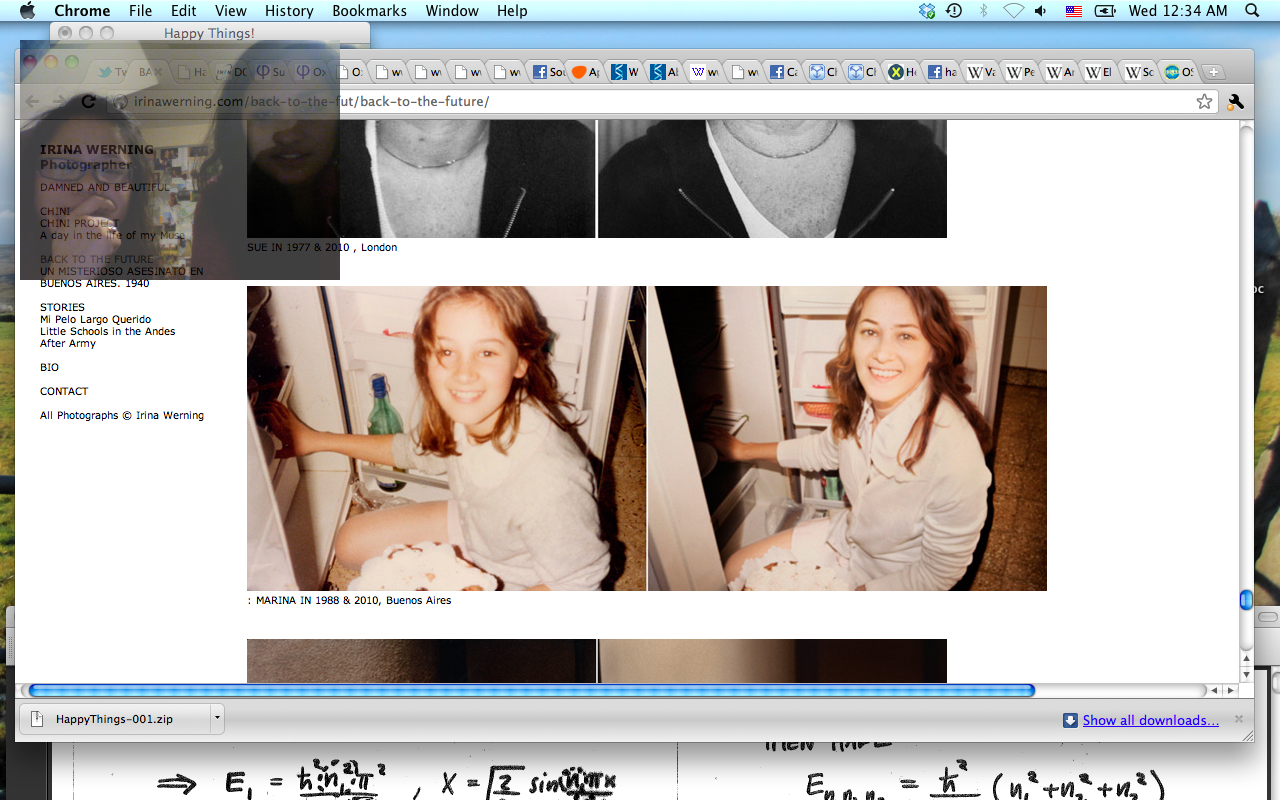Open the Time Machine menu bar icon

(x=954, y=11)
